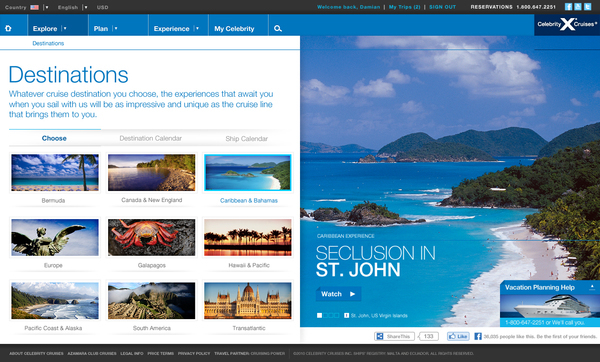Expand the Explore menu arrow
Image resolution: width=600 pixels, height=362 pixels.
click(65, 28)
